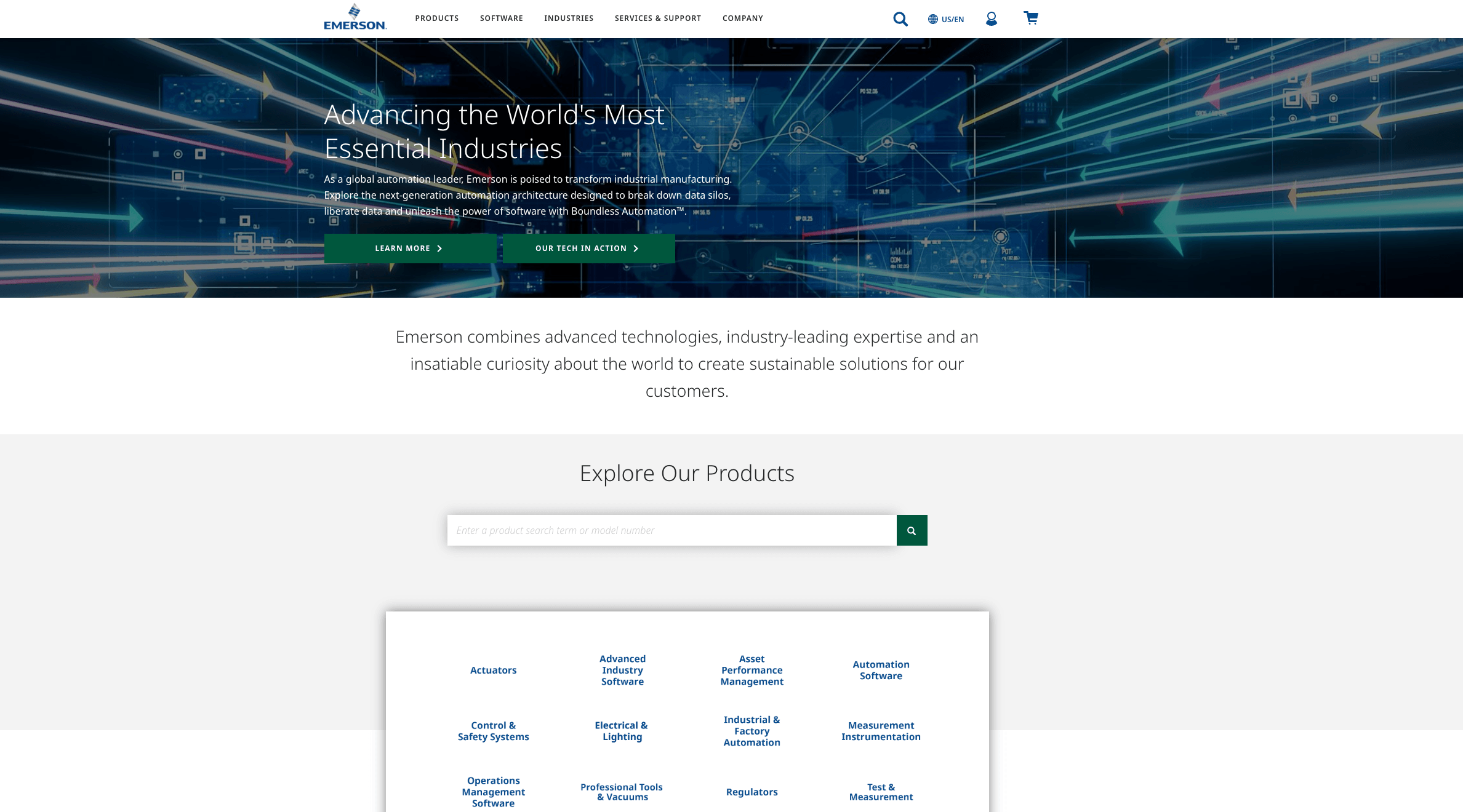This screenshot has height=812, width=1463.
Task: Open the Industries menu
Action: pyautogui.click(x=568, y=18)
